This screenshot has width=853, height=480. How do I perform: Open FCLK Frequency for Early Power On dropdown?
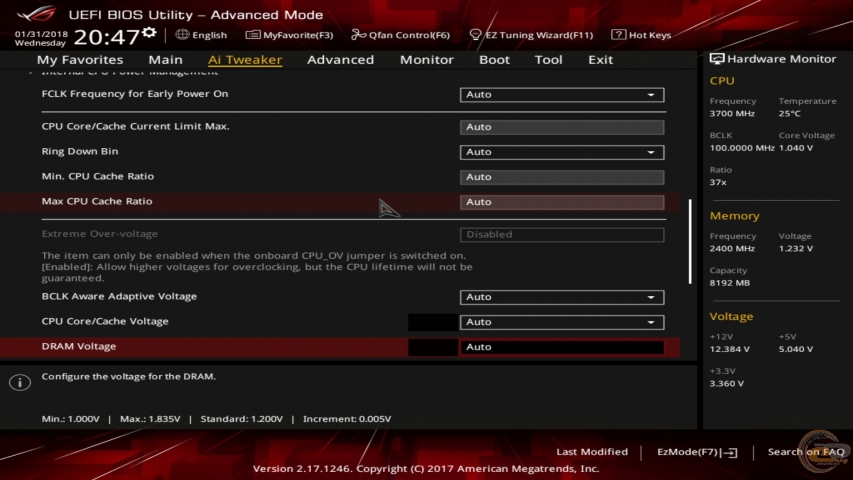pyautogui.click(x=562, y=95)
